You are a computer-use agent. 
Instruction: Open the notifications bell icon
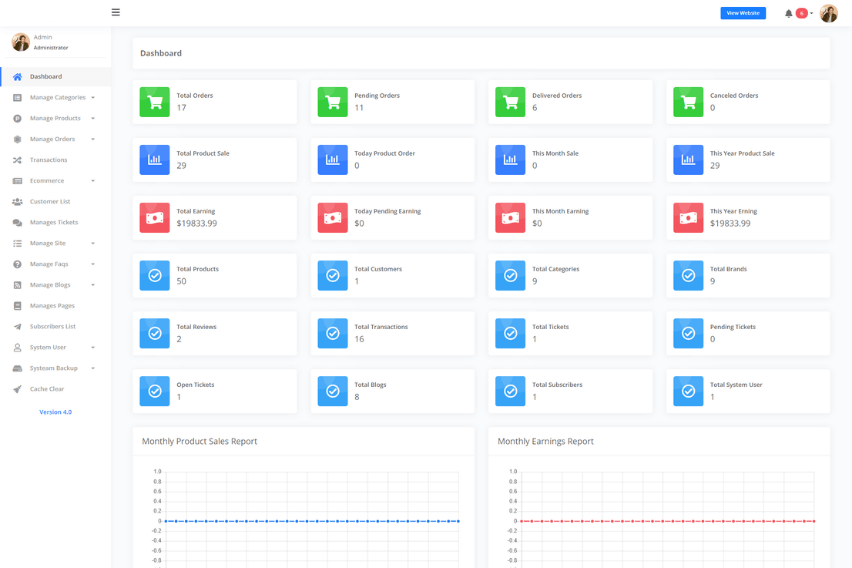[788, 13]
